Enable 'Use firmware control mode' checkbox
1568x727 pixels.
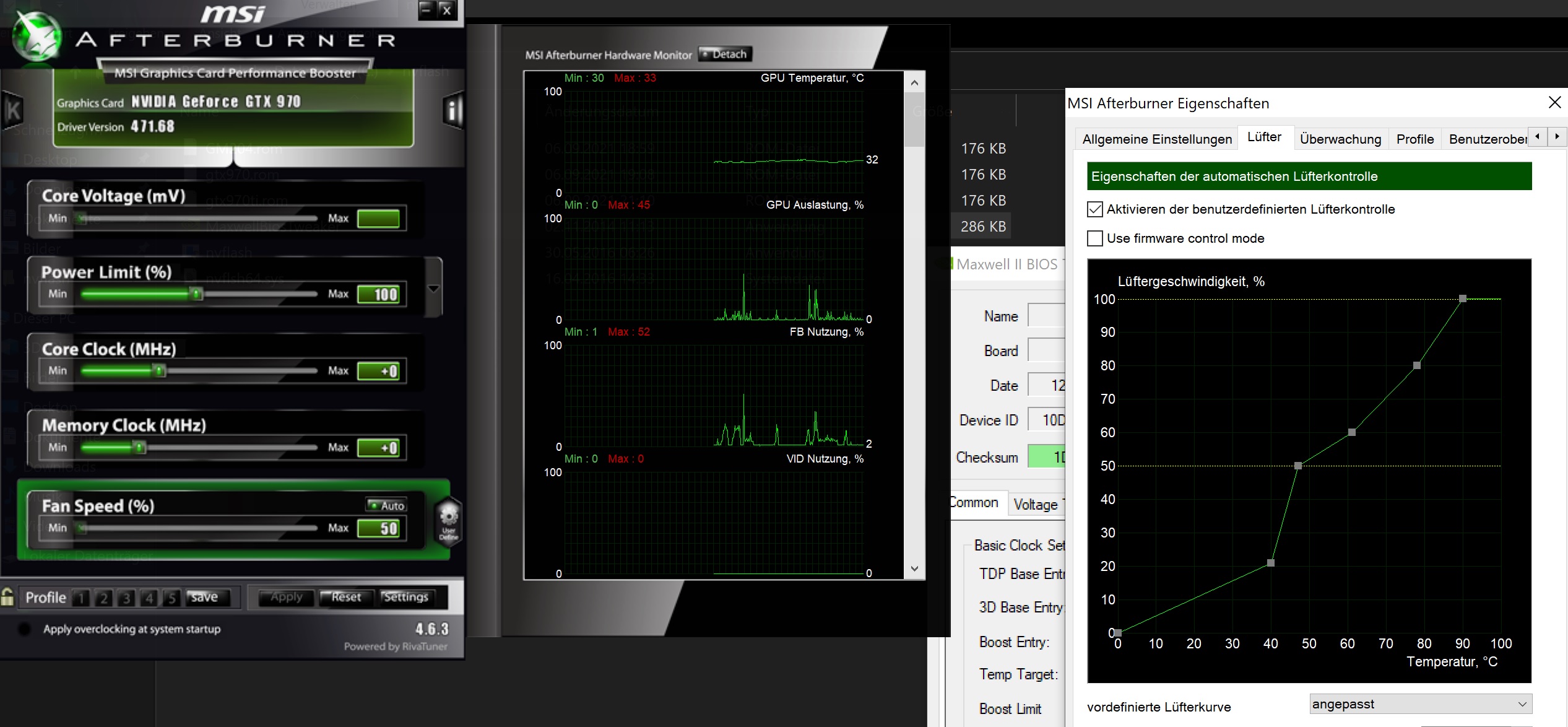(1094, 238)
